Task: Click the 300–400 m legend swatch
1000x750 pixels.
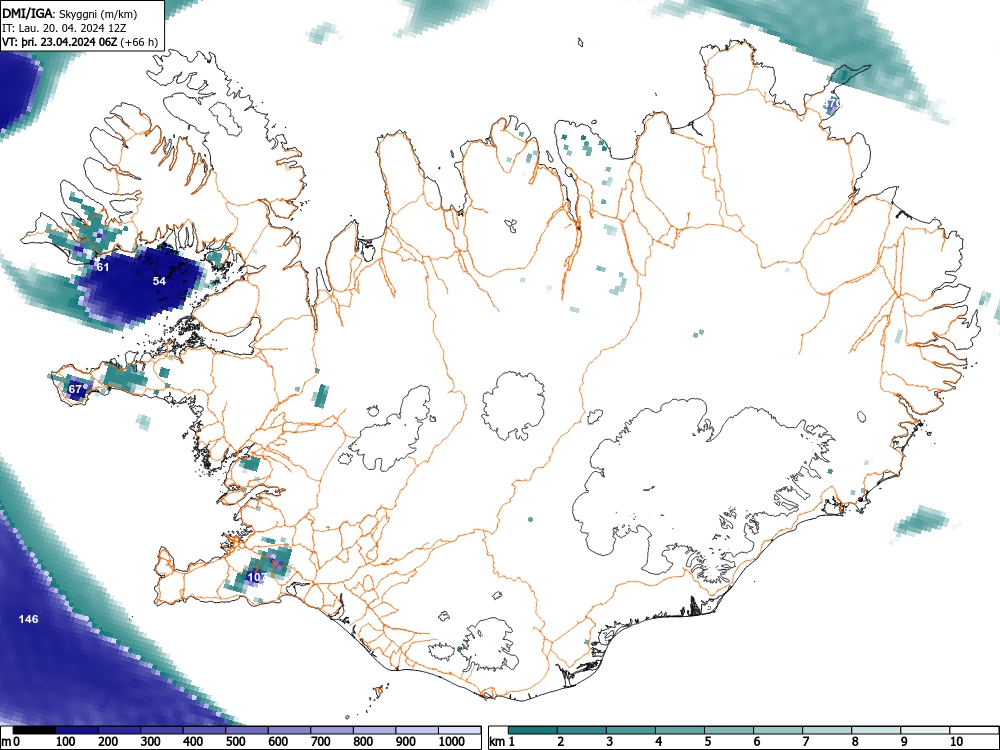Action: 161,730
